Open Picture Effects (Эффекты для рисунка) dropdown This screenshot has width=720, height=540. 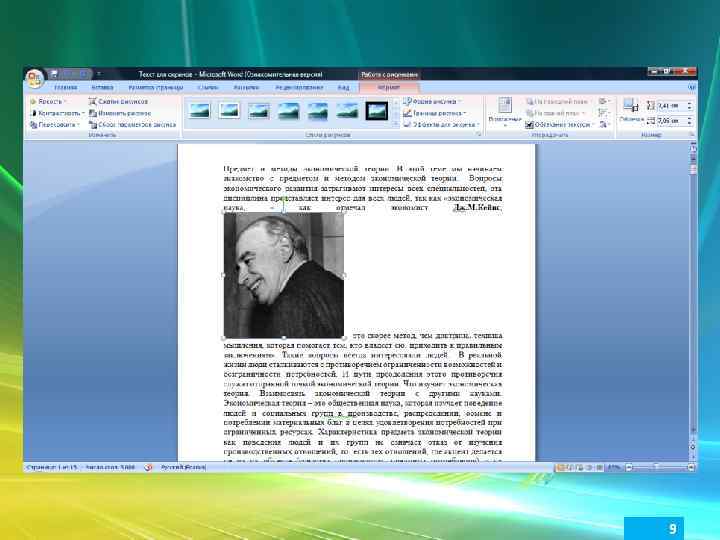coord(441,124)
